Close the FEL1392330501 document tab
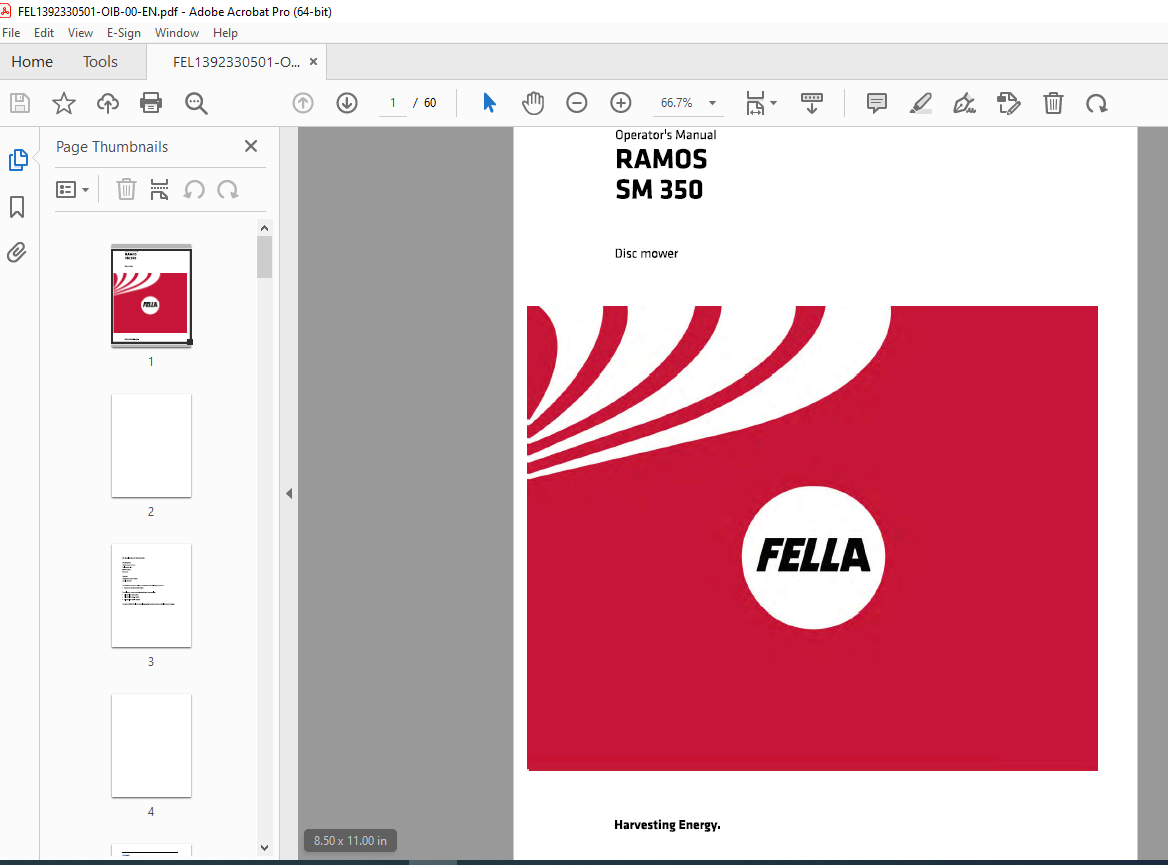The height and width of the screenshot is (865, 1168). pyautogui.click(x=314, y=62)
